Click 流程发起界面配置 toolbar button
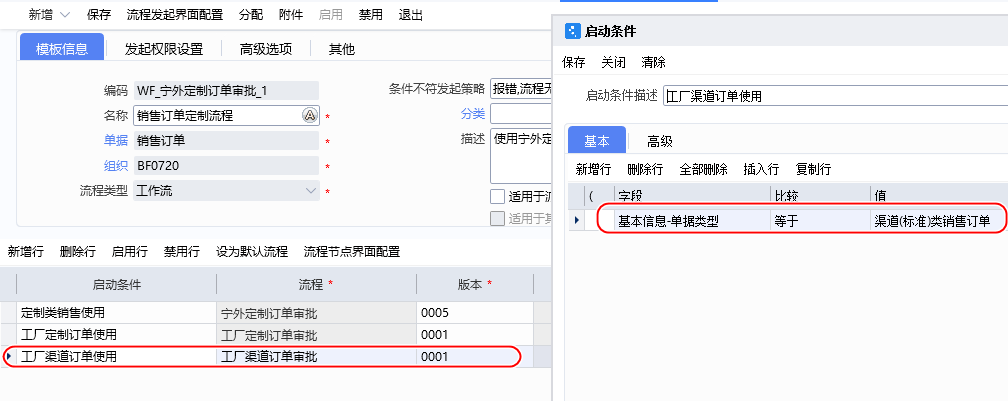1008x401 pixels. point(175,15)
